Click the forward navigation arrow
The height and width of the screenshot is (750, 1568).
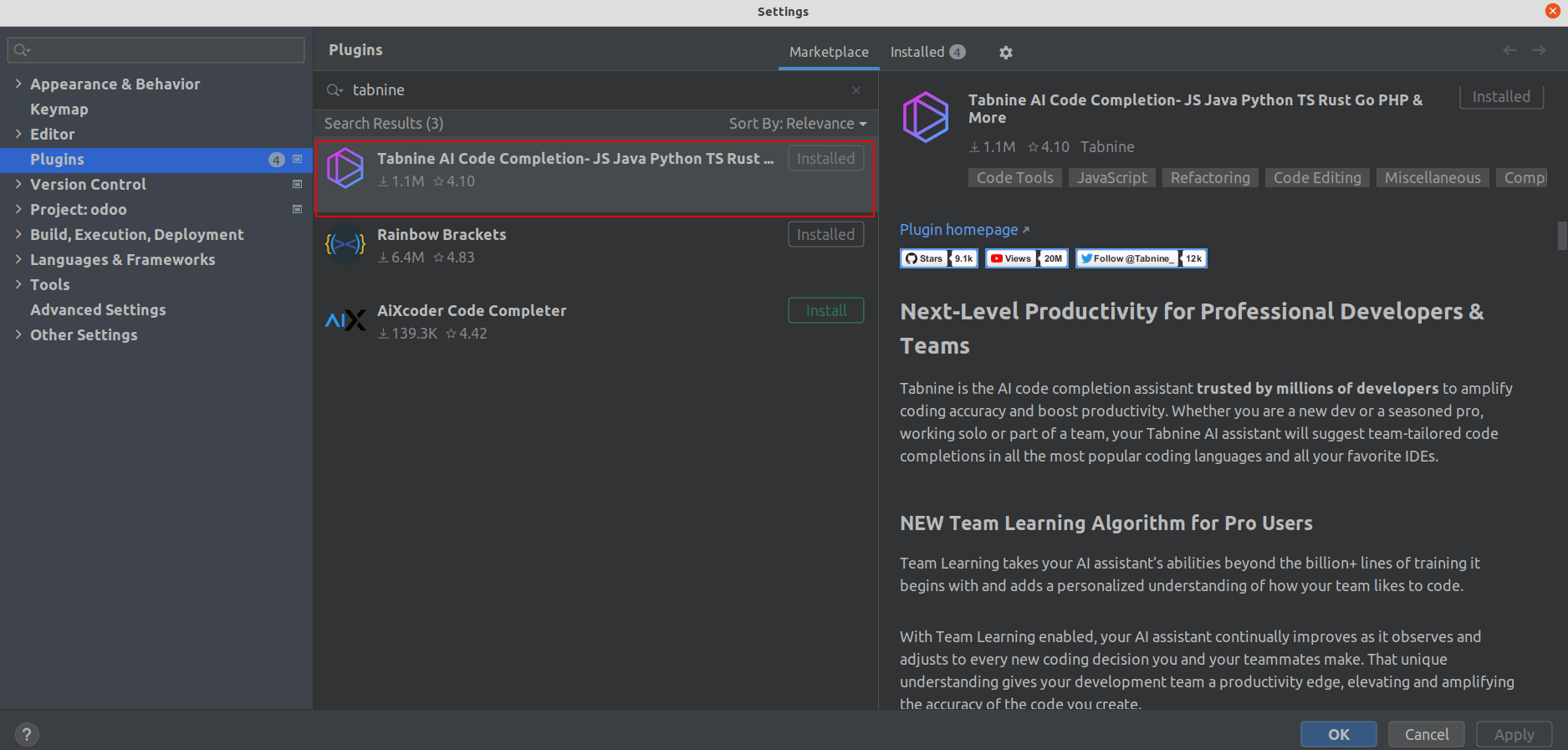pos(1539,50)
